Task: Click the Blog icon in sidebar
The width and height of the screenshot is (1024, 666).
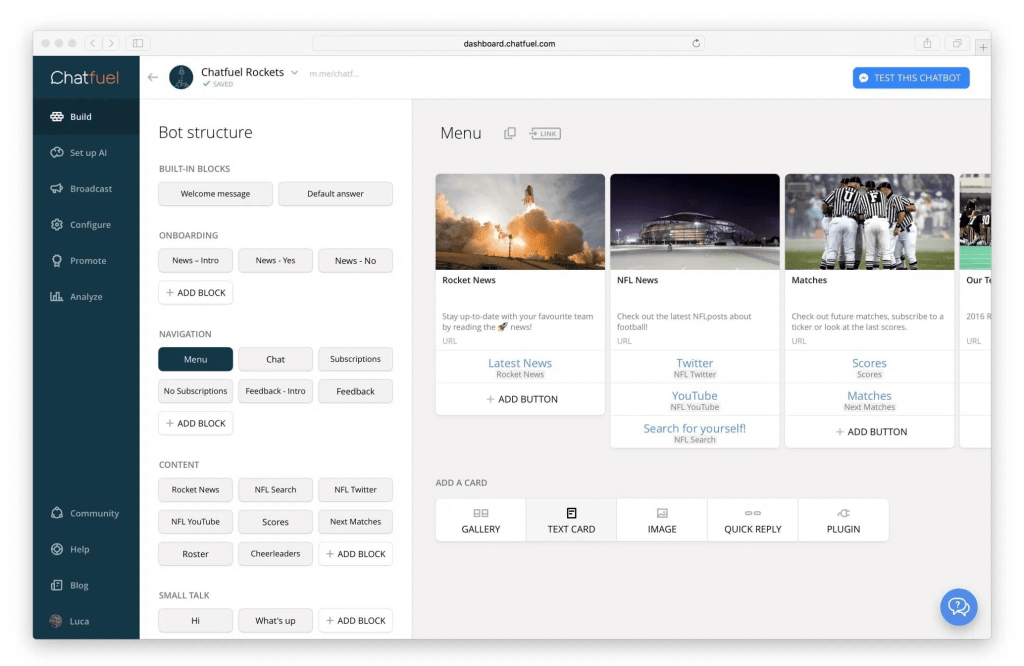Action: [57, 585]
